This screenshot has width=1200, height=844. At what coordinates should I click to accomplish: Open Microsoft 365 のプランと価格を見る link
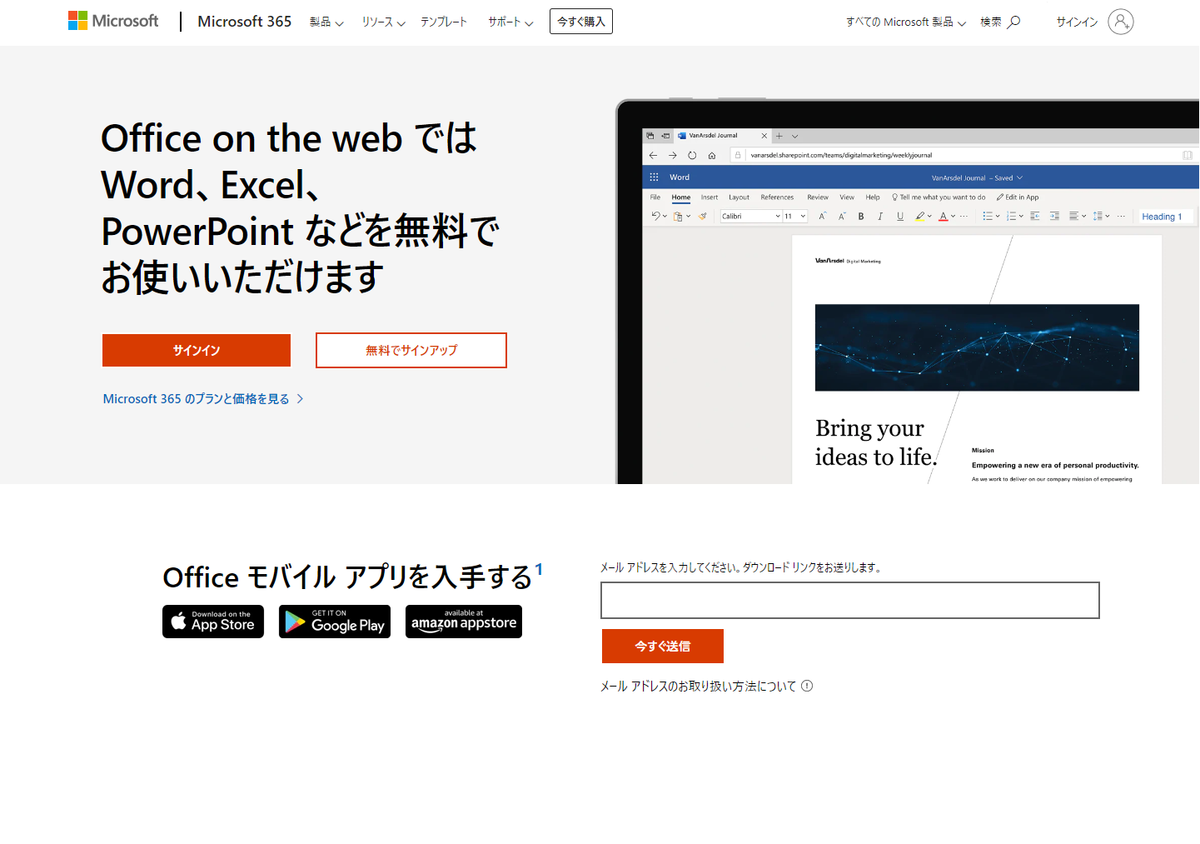pos(203,398)
